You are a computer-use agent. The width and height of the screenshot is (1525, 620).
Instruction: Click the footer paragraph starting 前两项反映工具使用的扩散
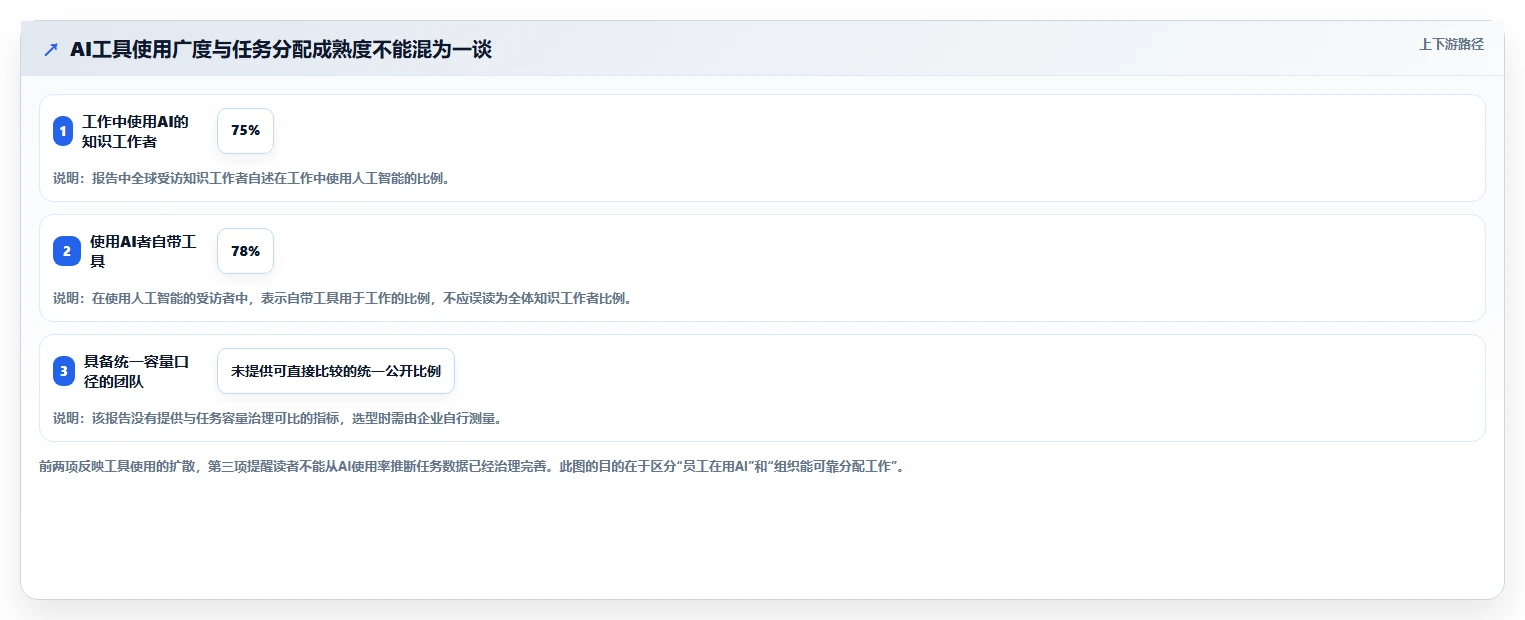(472, 466)
